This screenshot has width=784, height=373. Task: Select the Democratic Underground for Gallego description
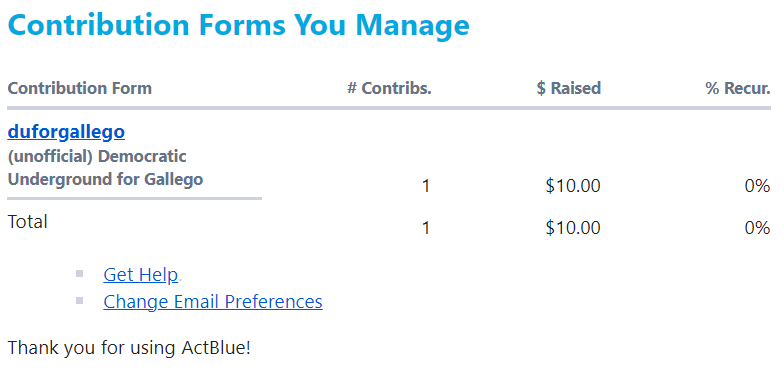tap(106, 168)
